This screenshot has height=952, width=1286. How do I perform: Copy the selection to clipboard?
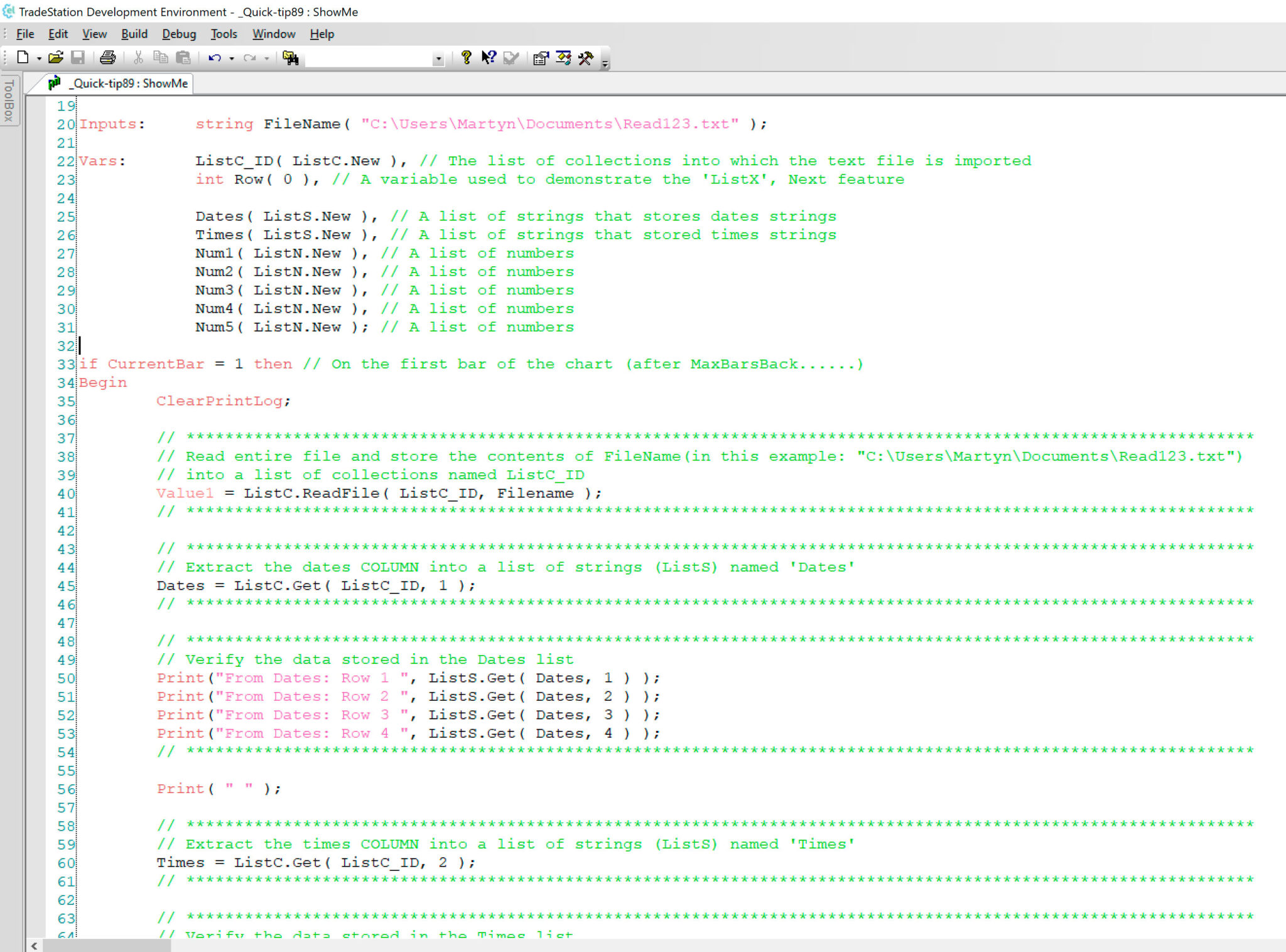pos(161,58)
